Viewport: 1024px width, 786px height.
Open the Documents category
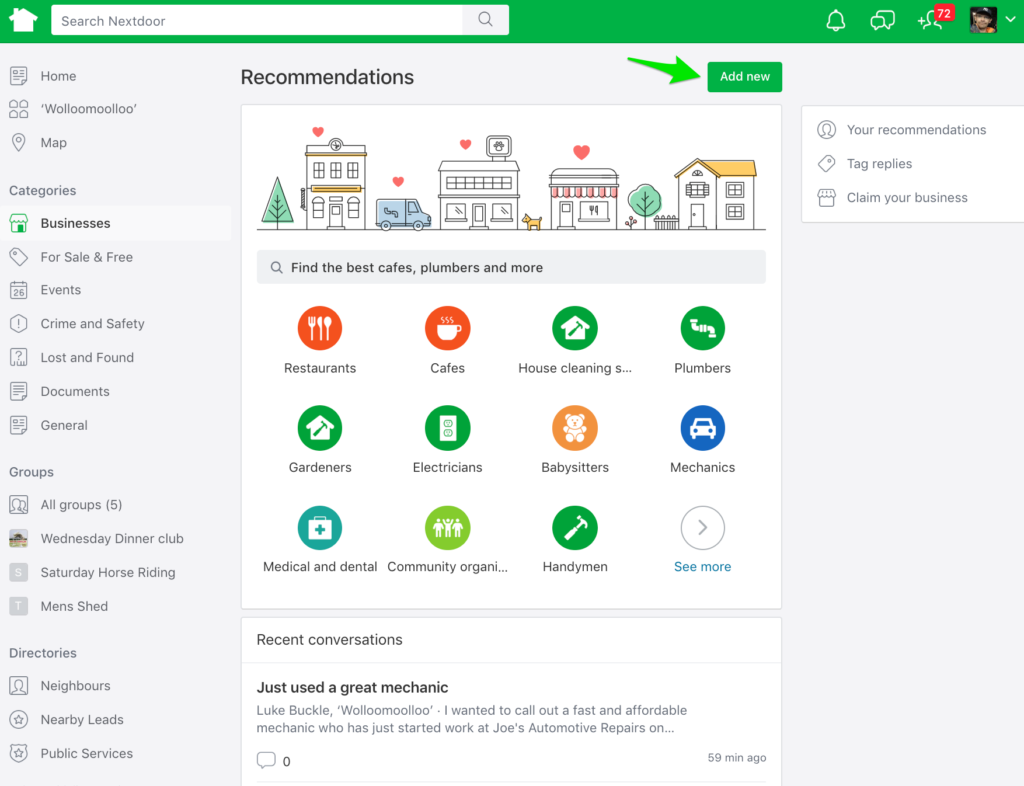point(75,392)
